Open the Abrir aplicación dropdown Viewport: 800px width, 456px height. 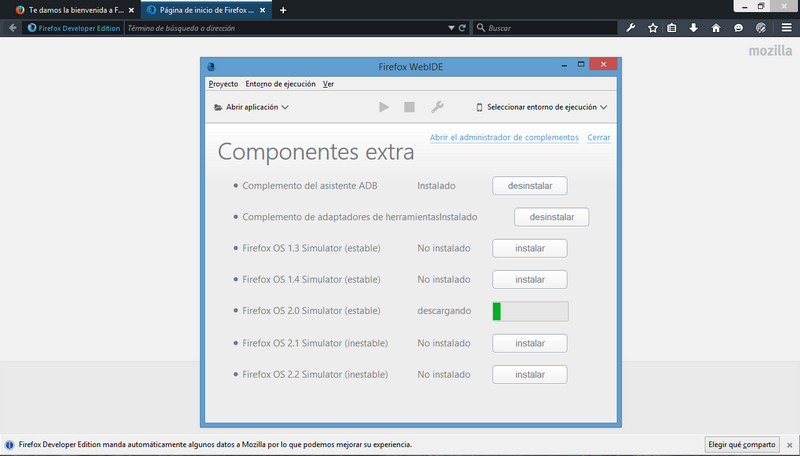tap(252, 107)
